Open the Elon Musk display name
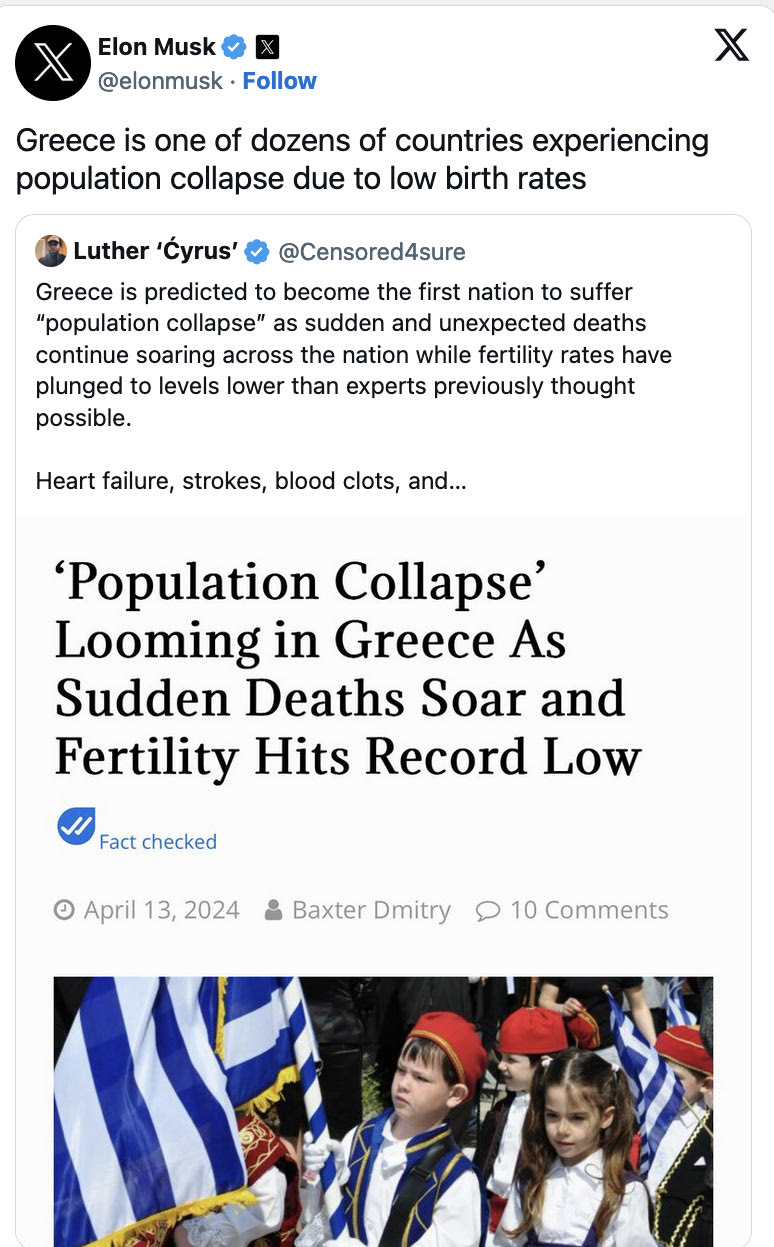The width and height of the screenshot is (774, 1247). click(x=157, y=46)
